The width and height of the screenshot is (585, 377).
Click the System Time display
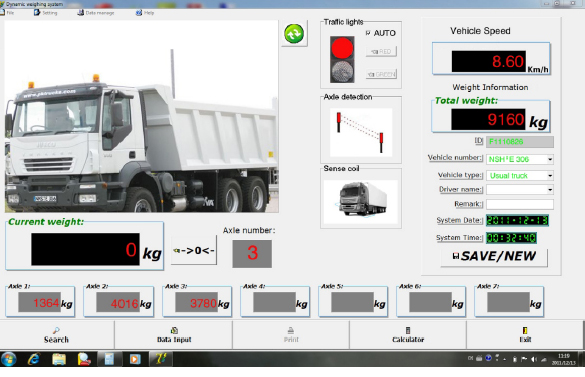click(511, 238)
